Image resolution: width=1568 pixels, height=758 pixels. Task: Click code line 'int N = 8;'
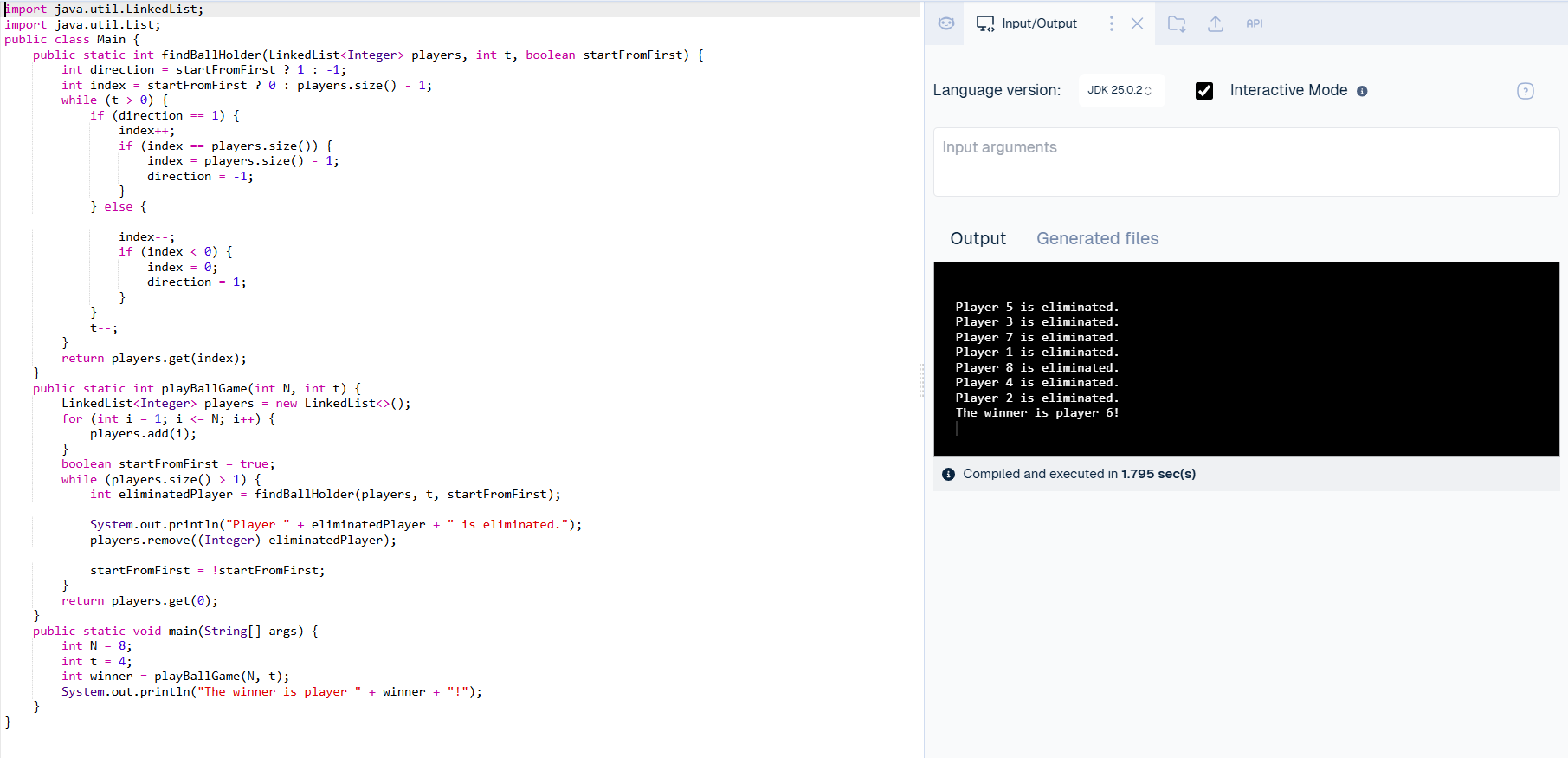[x=97, y=645]
